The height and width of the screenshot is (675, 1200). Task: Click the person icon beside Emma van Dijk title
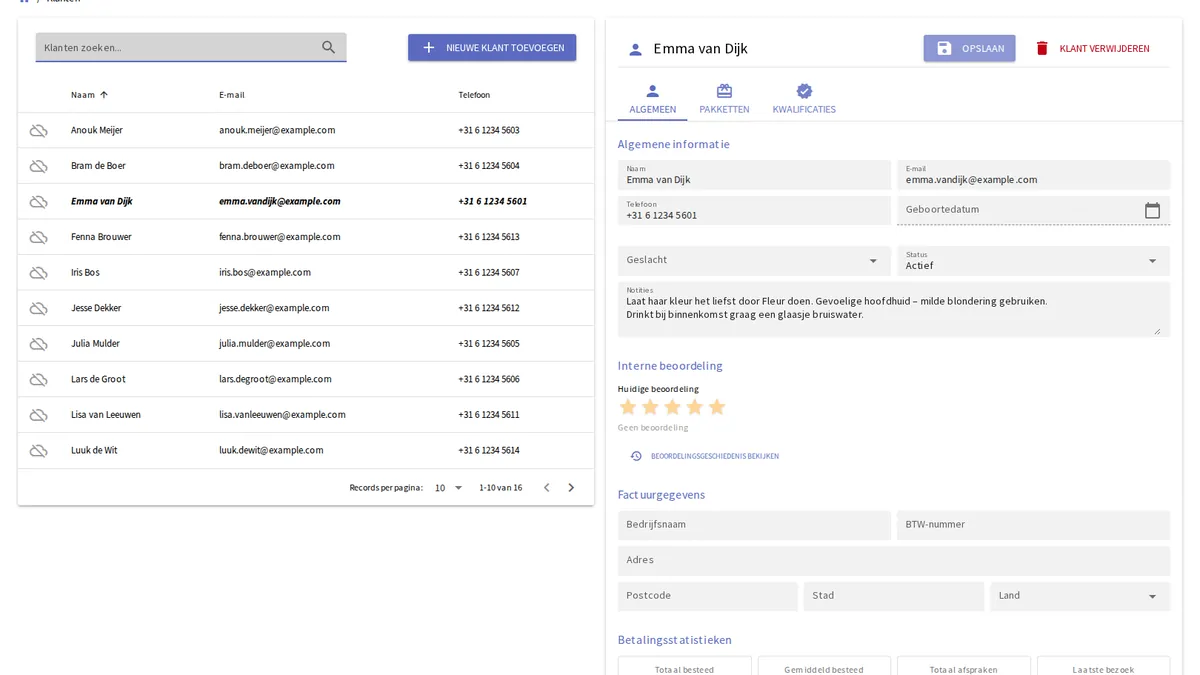635,49
